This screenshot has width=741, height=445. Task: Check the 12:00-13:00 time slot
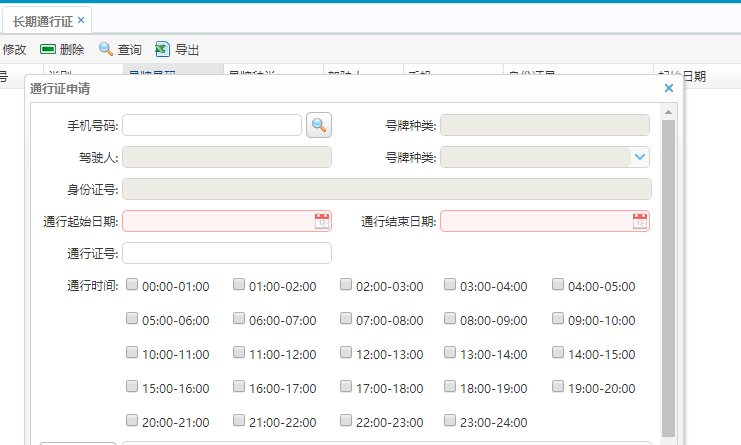346,352
